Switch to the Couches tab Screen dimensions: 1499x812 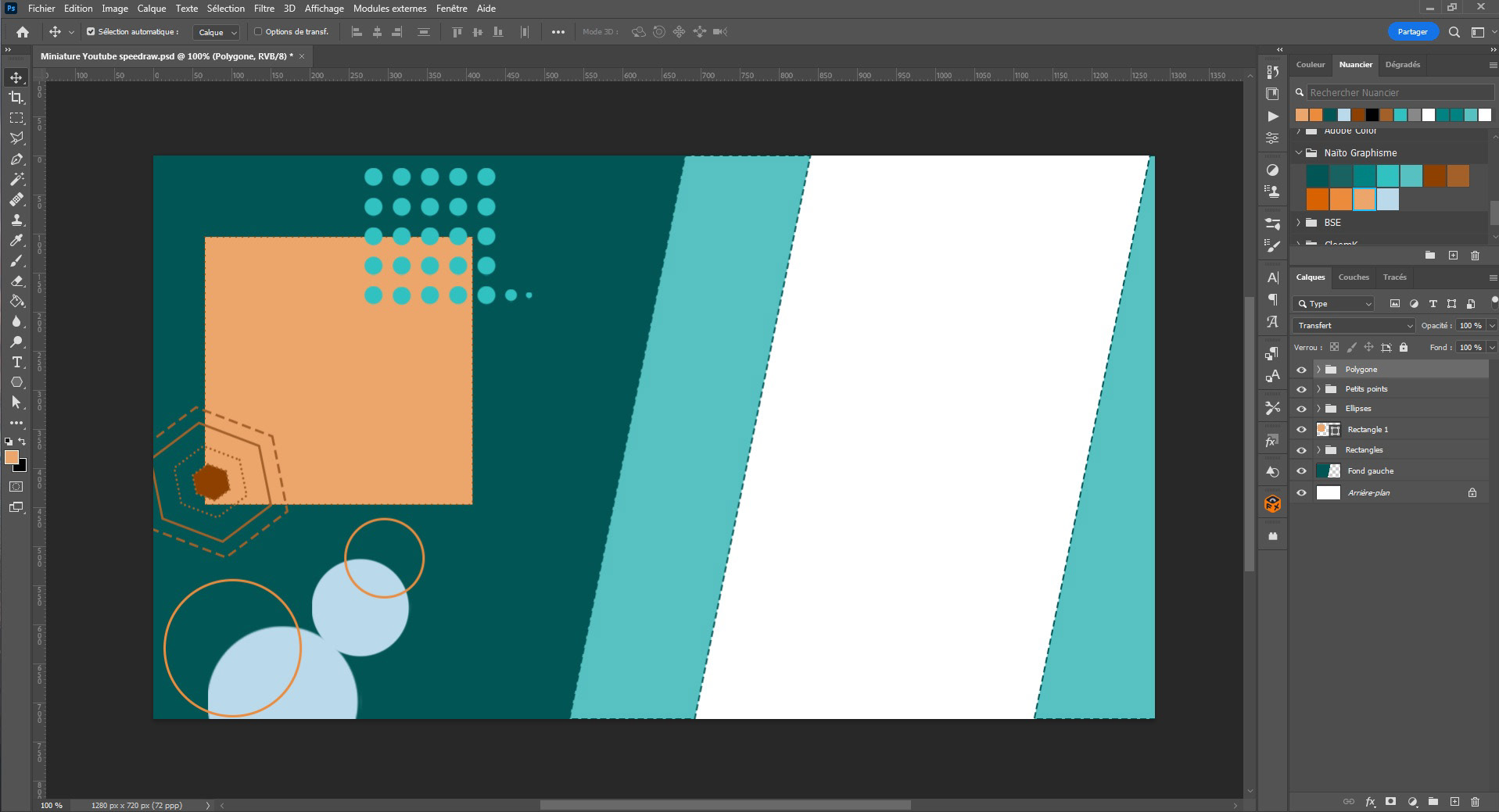[x=1354, y=277]
